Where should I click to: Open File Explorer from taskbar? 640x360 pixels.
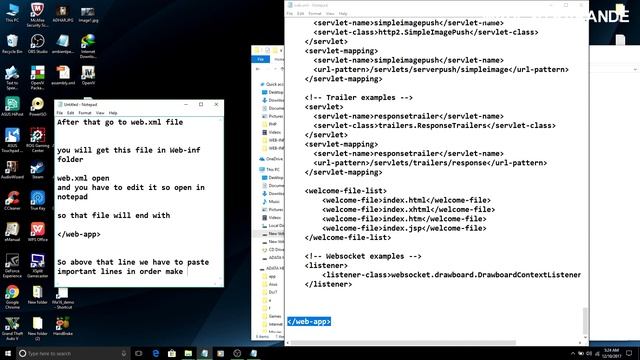pos(188,353)
